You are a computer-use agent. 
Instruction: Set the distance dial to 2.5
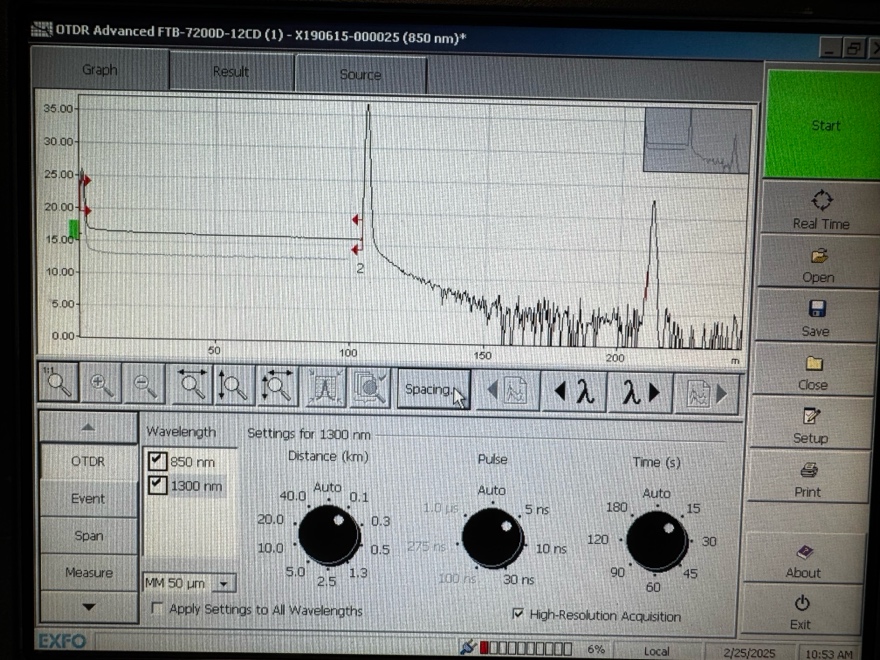(326, 581)
